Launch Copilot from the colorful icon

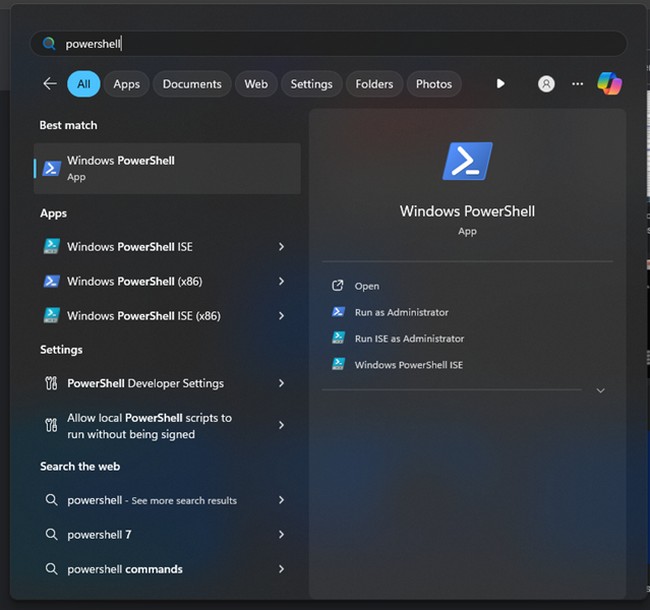609,83
